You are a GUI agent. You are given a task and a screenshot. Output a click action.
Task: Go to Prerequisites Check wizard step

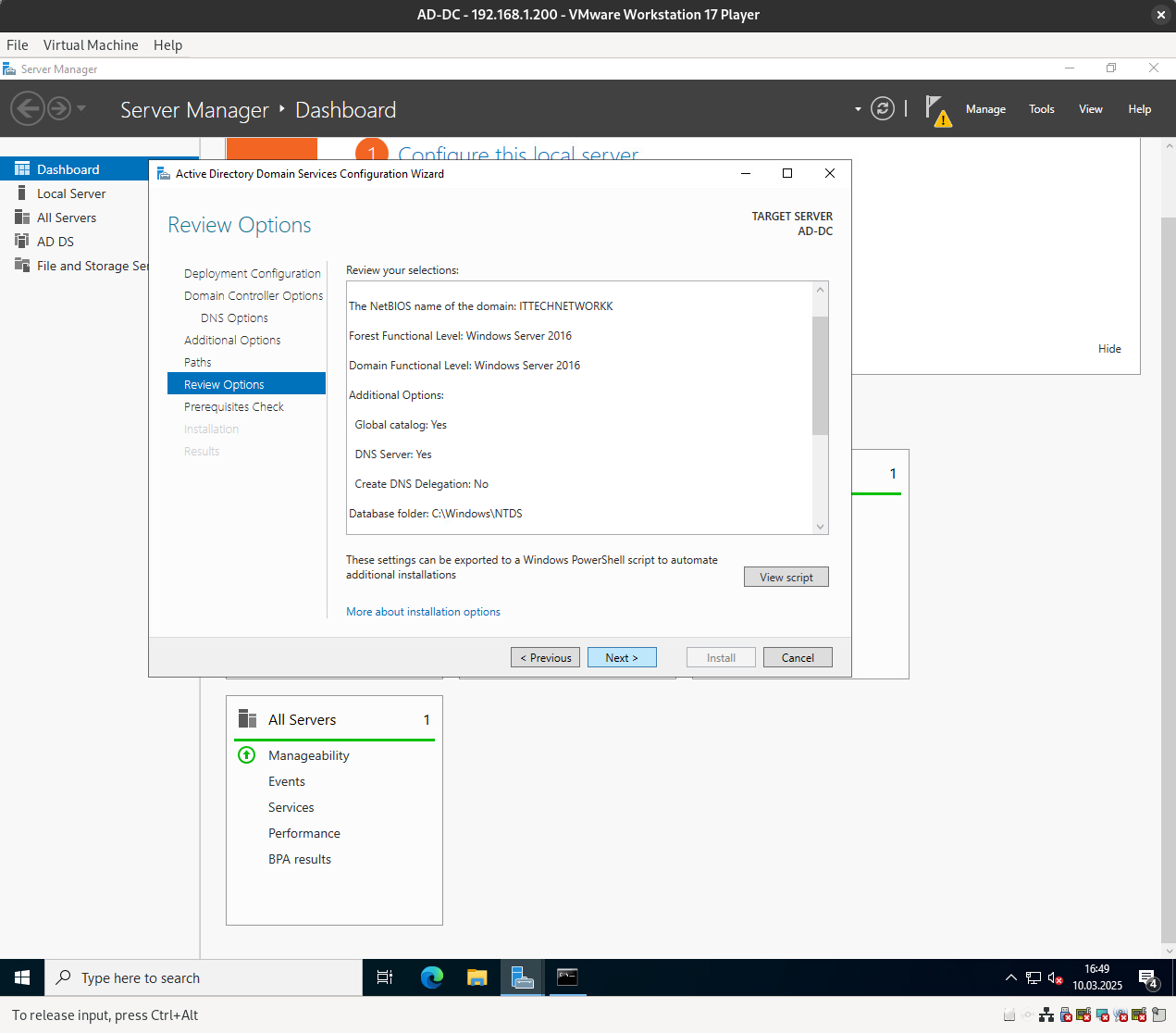pyautogui.click(x=233, y=406)
